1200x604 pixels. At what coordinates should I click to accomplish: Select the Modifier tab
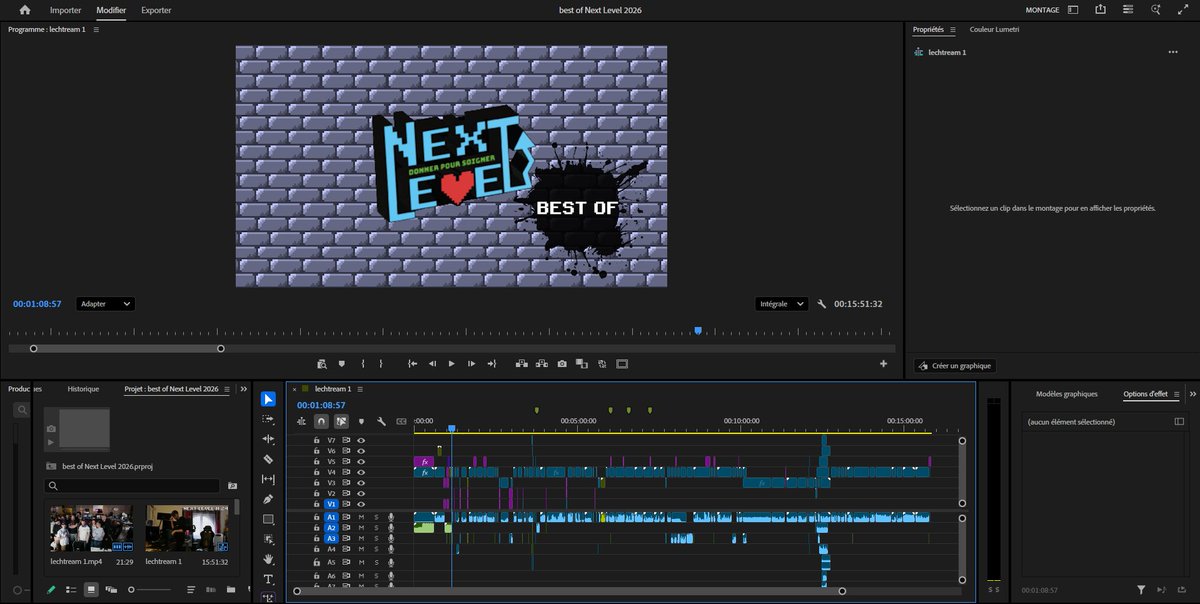tap(111, 10)
